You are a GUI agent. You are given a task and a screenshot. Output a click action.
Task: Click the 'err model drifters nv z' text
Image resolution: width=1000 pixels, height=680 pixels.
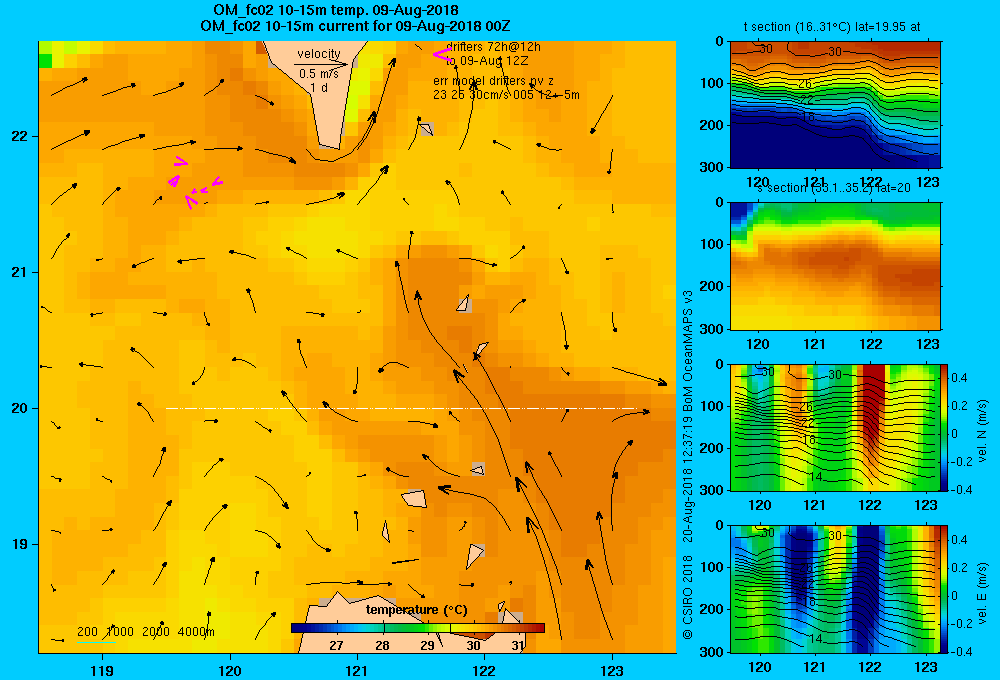(494, 81)
